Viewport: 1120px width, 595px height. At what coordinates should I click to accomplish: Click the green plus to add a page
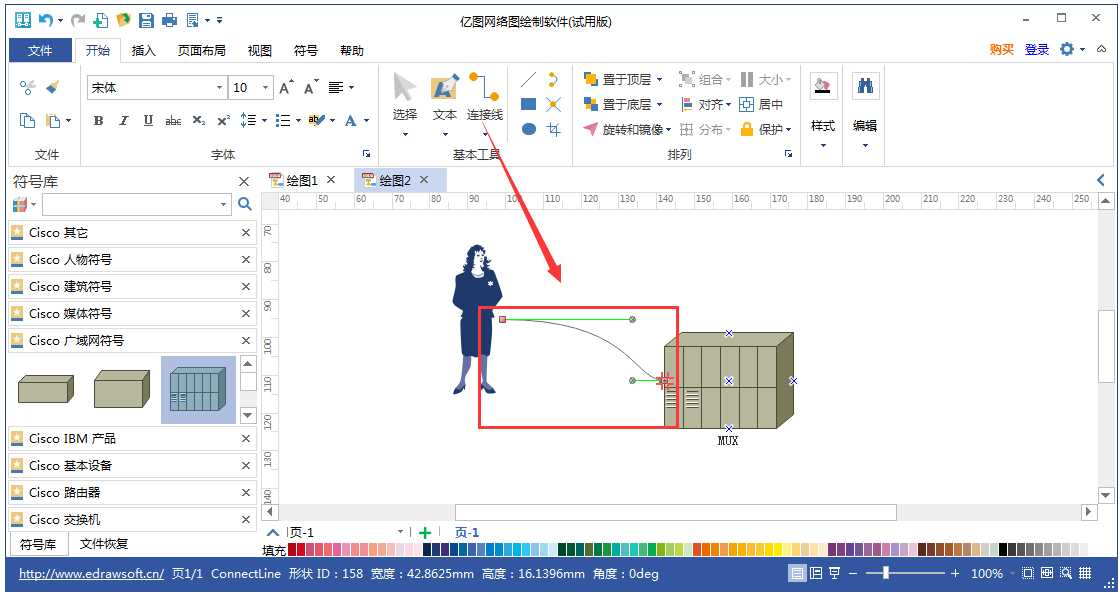click(x=423, y=532)
